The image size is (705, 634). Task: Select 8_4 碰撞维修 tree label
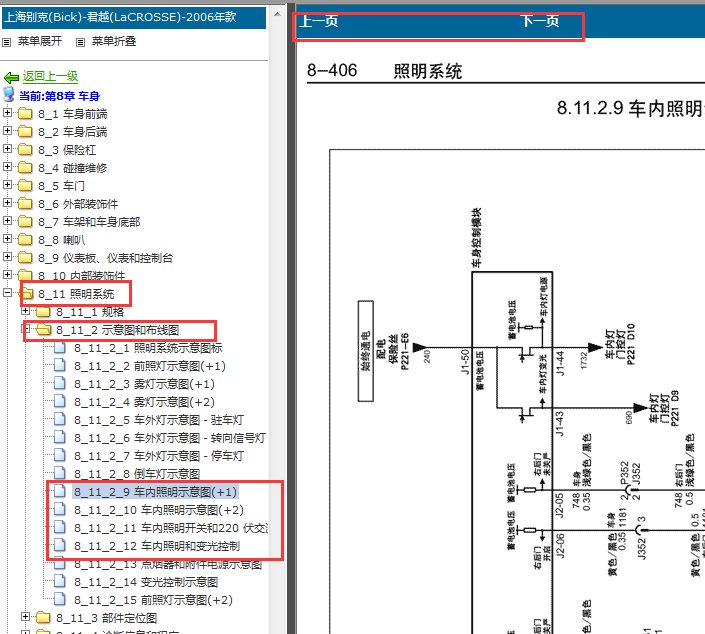(x=72, y=168)
